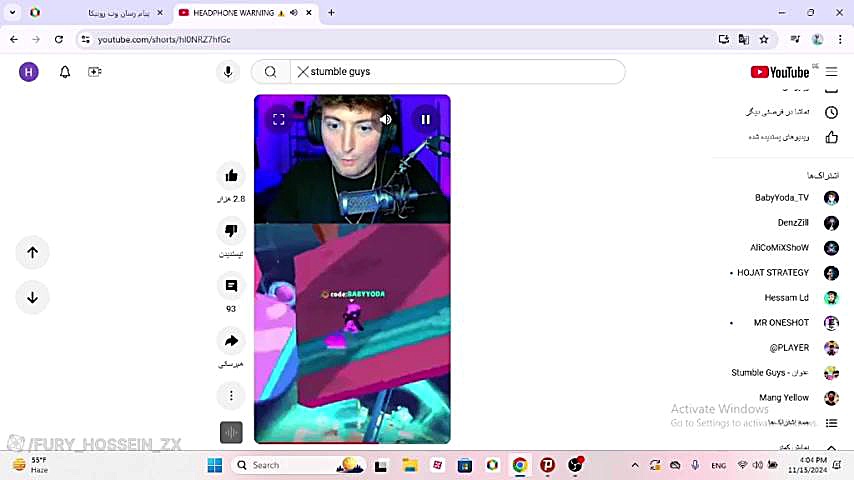Switch ENG input language in tray
The image size is (854, 480).
(x=718, y=465)
